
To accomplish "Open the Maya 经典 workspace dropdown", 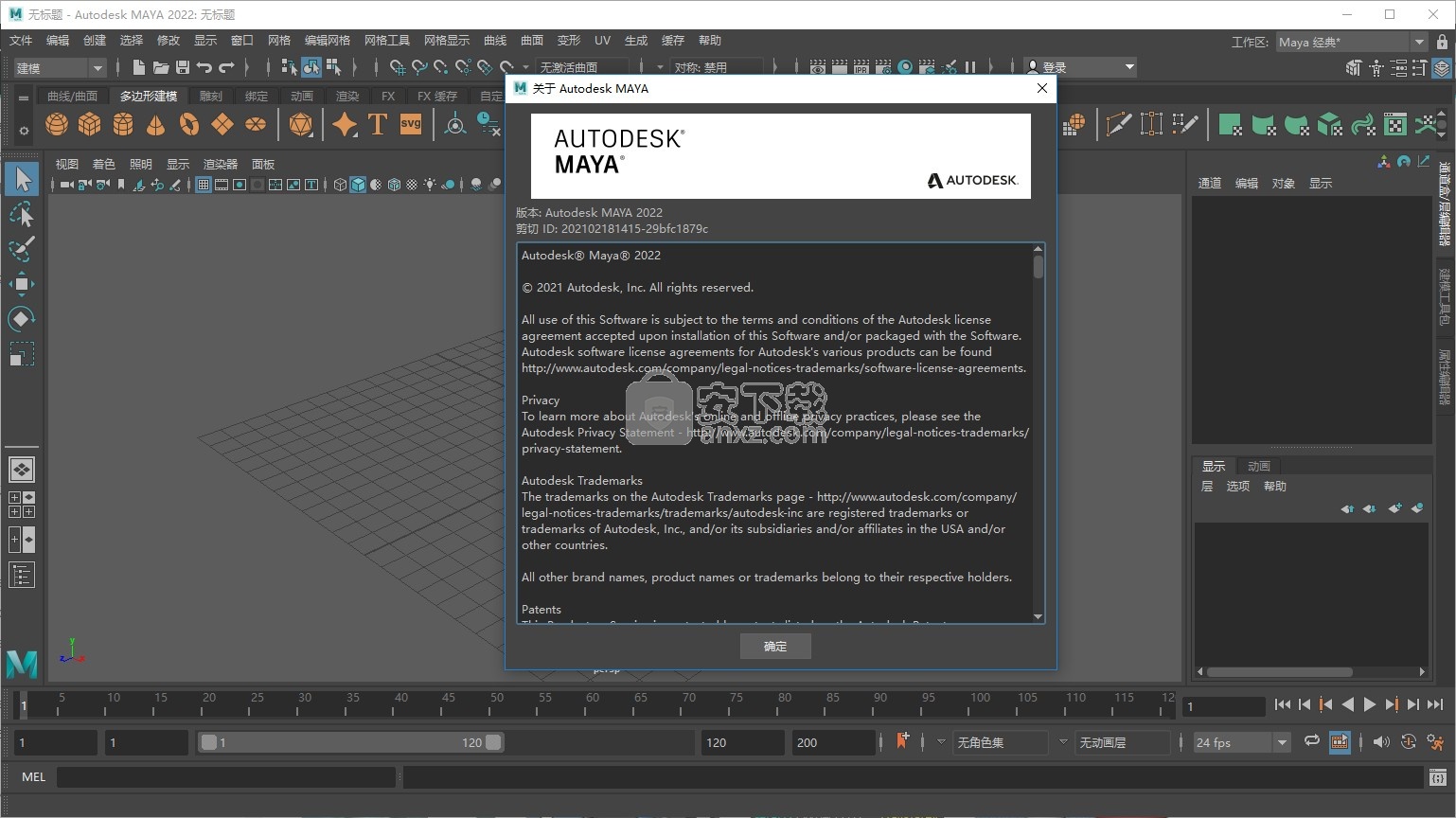I will pos(1351,42).
